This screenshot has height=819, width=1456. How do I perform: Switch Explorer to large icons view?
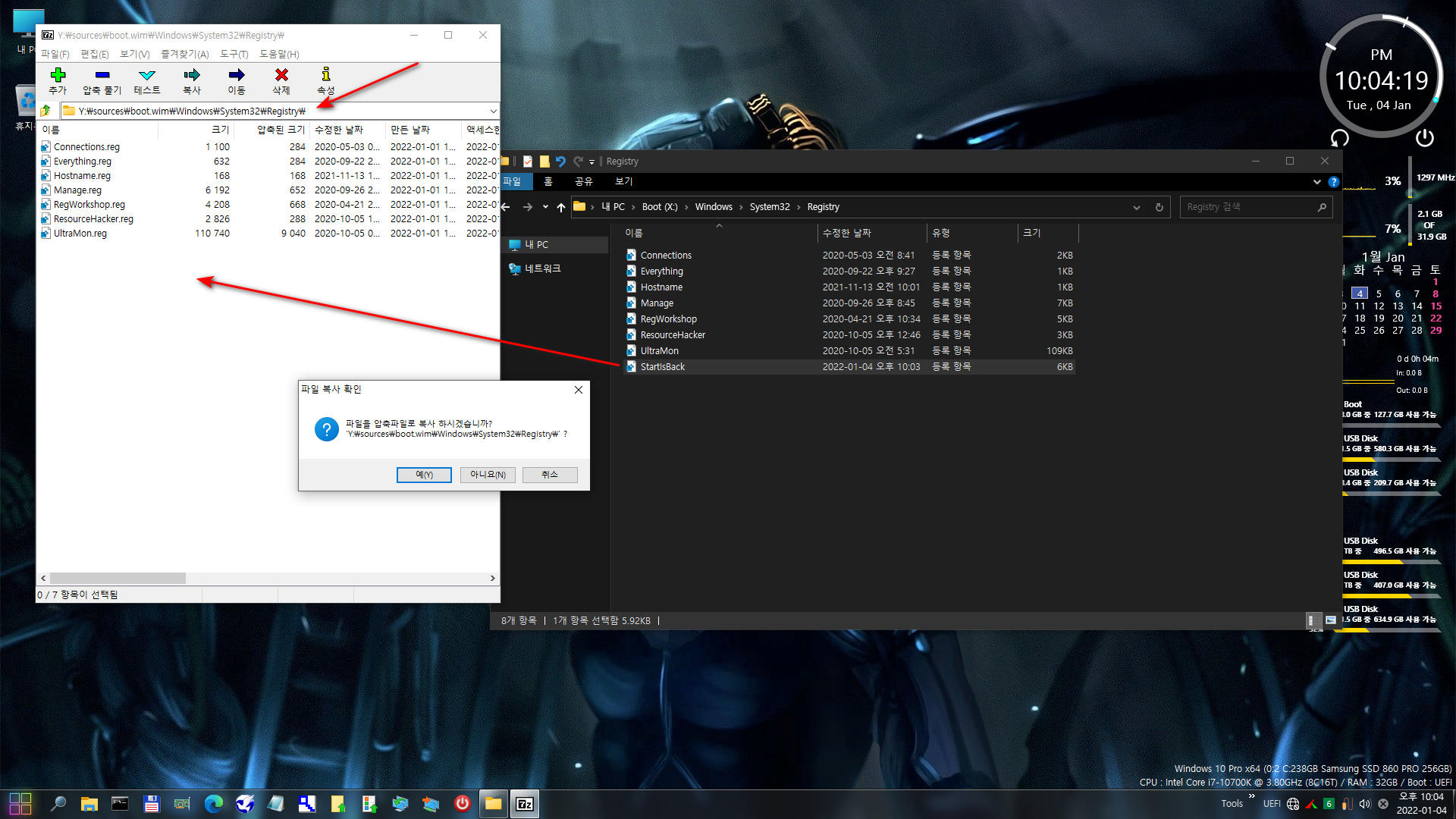point(1330,620)
